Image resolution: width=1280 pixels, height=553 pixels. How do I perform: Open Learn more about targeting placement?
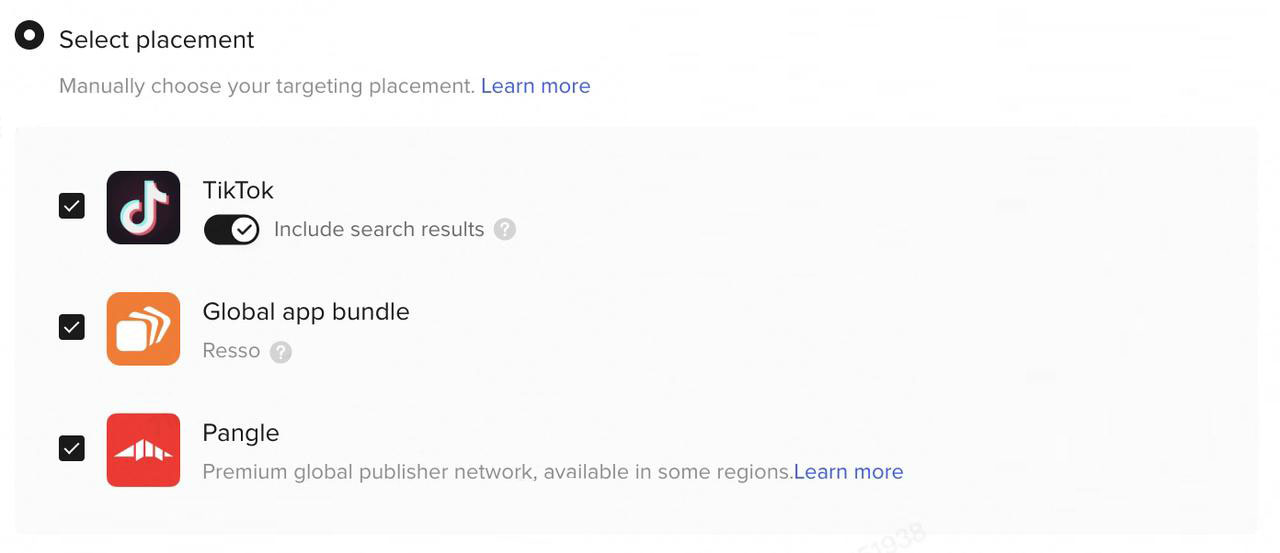(535, 86)
